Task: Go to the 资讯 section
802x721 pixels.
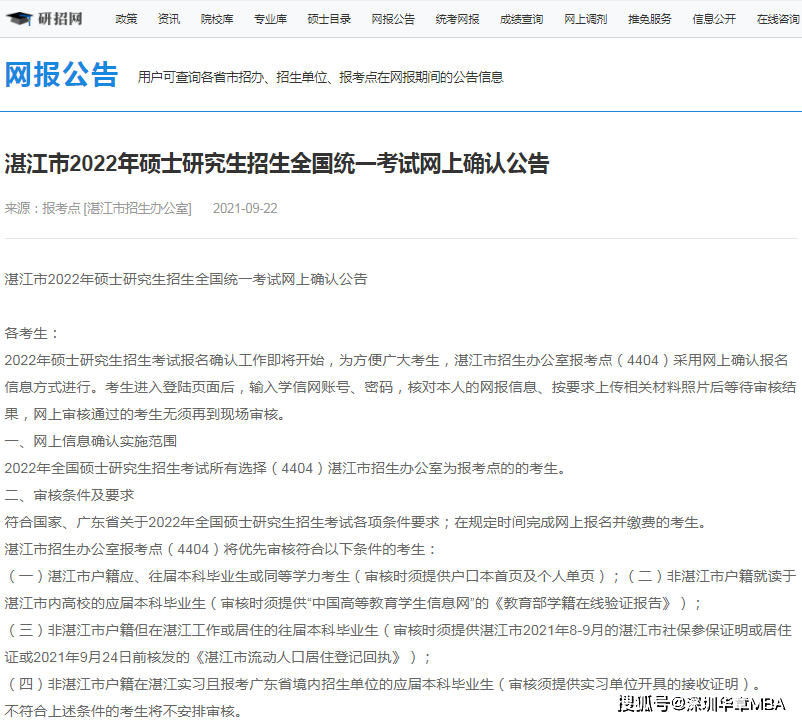Action: pyautogui.click(x=169, y=19)
